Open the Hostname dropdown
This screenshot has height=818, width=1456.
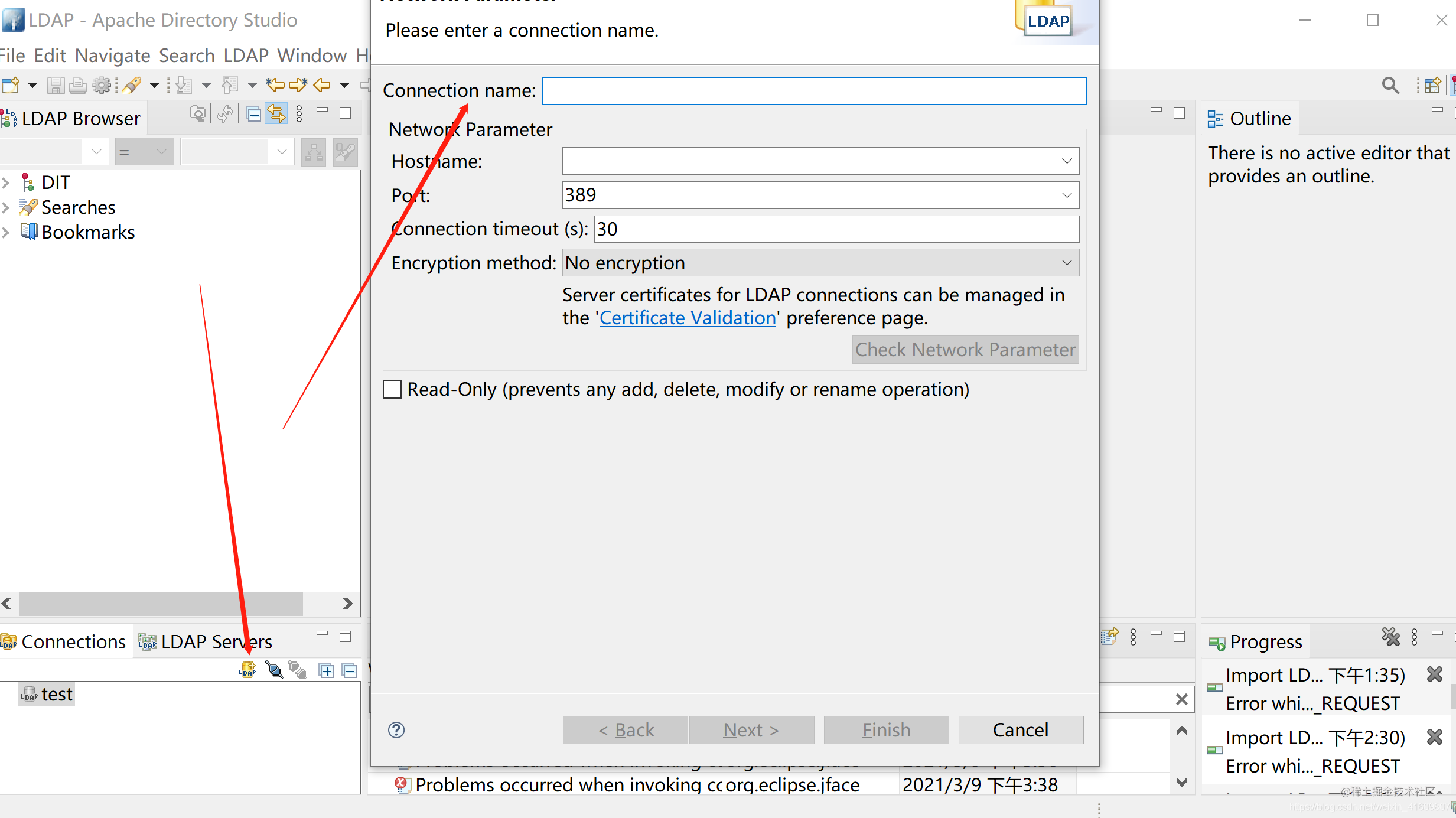tap(1067, 161)
